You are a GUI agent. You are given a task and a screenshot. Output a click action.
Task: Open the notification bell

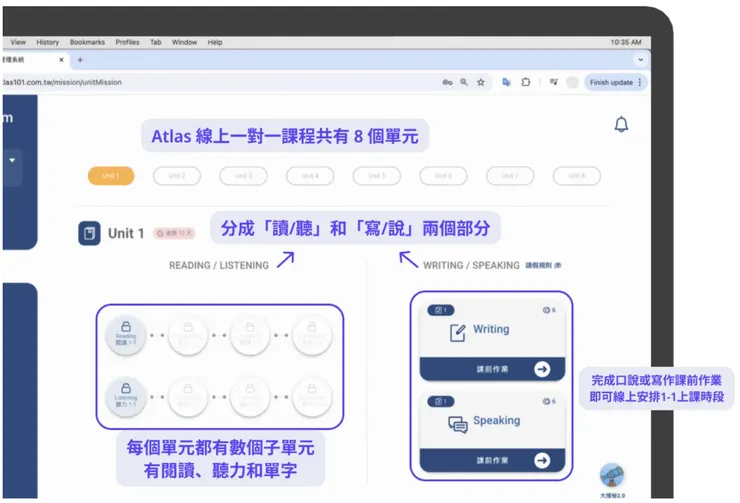click(621, 124)
